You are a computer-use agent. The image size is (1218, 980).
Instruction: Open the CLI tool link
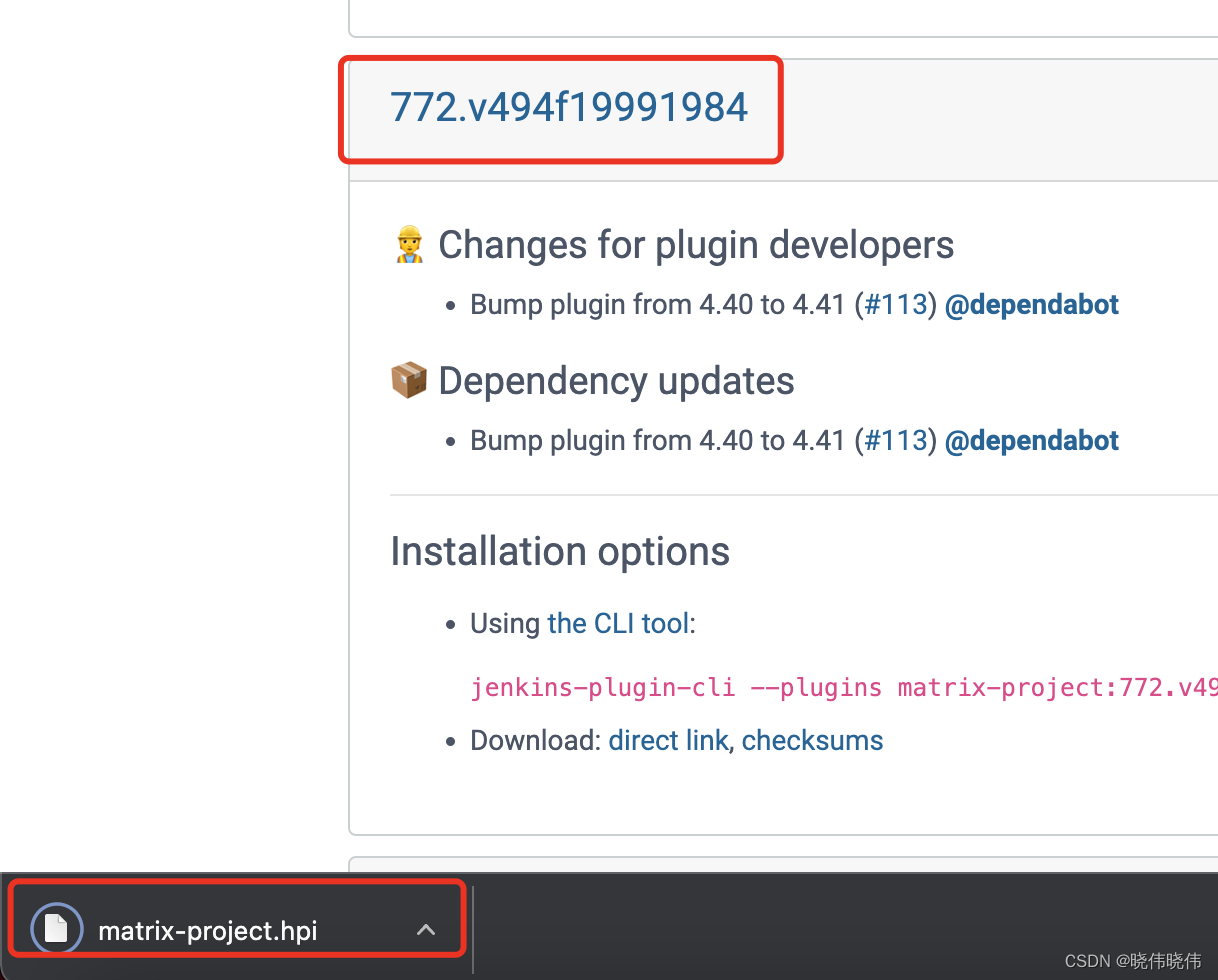[x=618, y=624]
